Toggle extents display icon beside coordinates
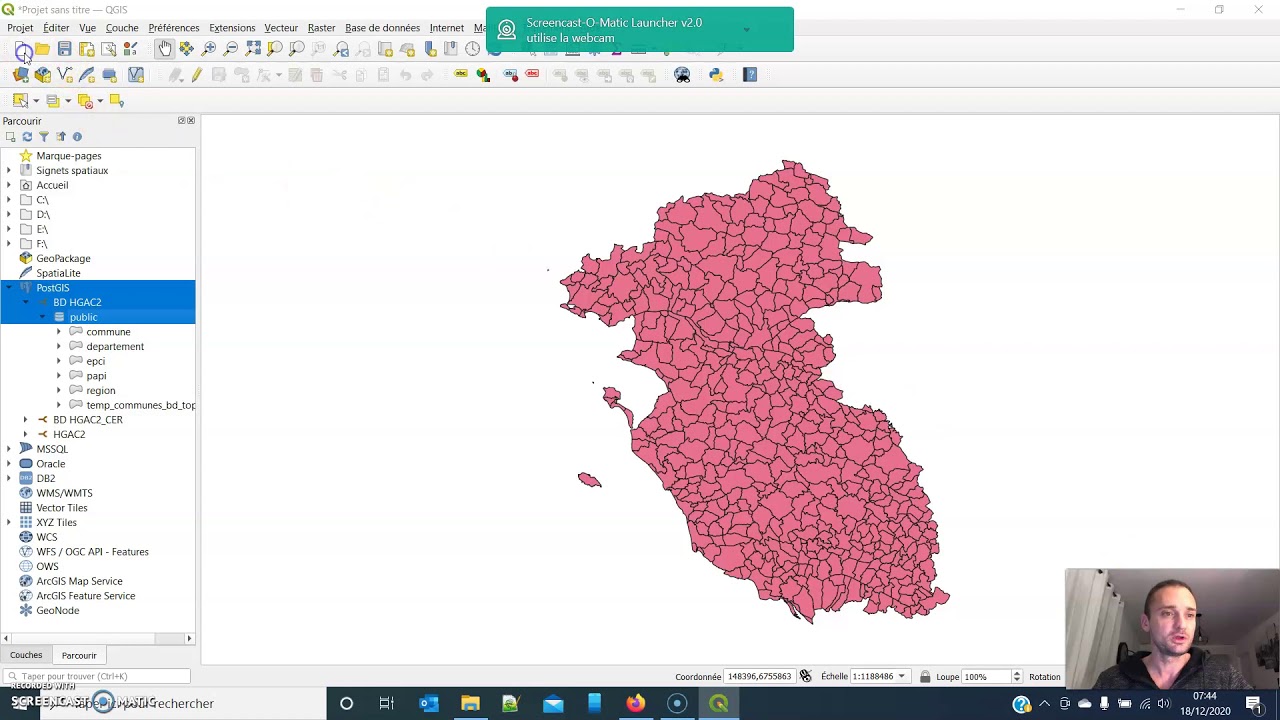This screenshot has width=1280, height=720. [806, 677]
